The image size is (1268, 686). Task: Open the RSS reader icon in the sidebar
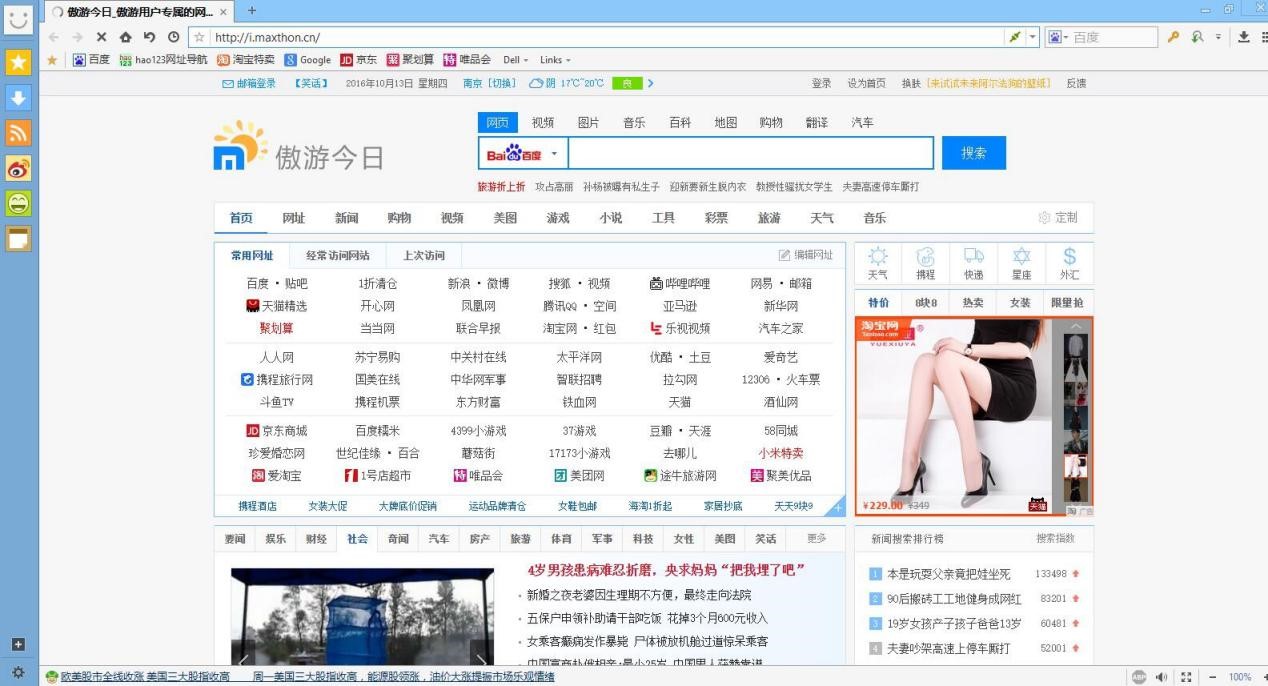click(x=18, y=133)
